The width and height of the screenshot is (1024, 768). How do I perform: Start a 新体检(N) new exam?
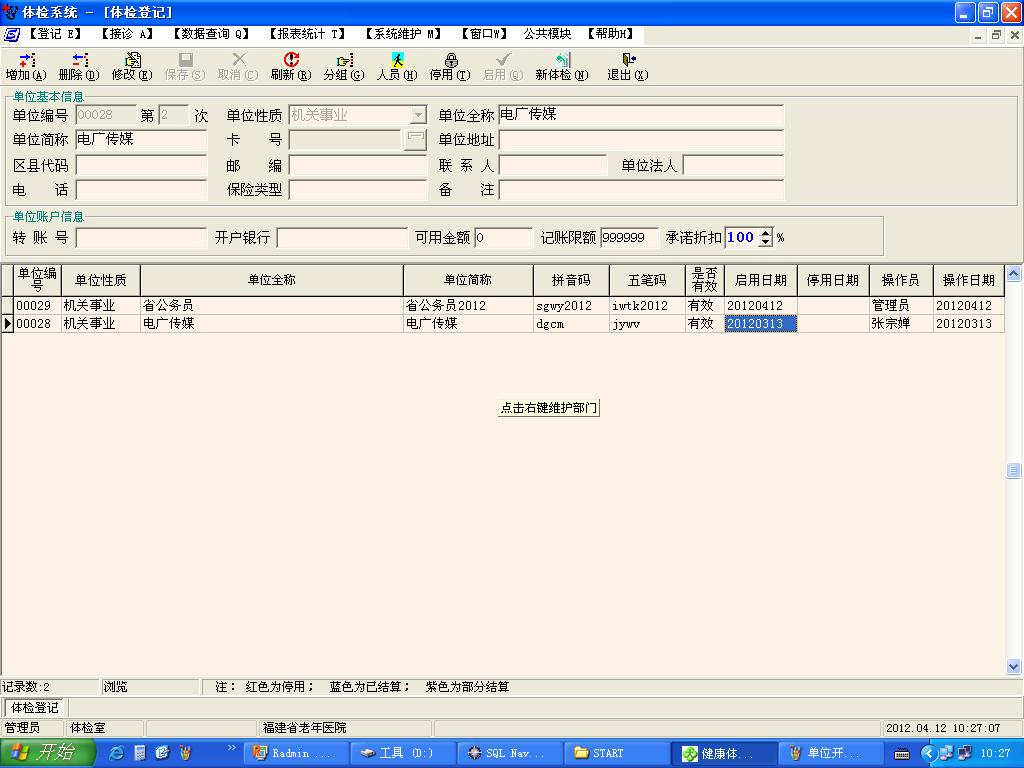(x=562, y=67)
